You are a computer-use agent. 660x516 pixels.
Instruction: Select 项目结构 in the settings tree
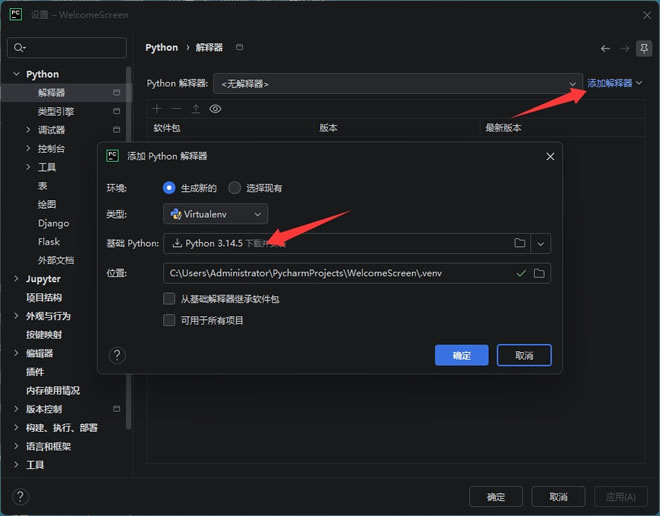click(44, 297)
